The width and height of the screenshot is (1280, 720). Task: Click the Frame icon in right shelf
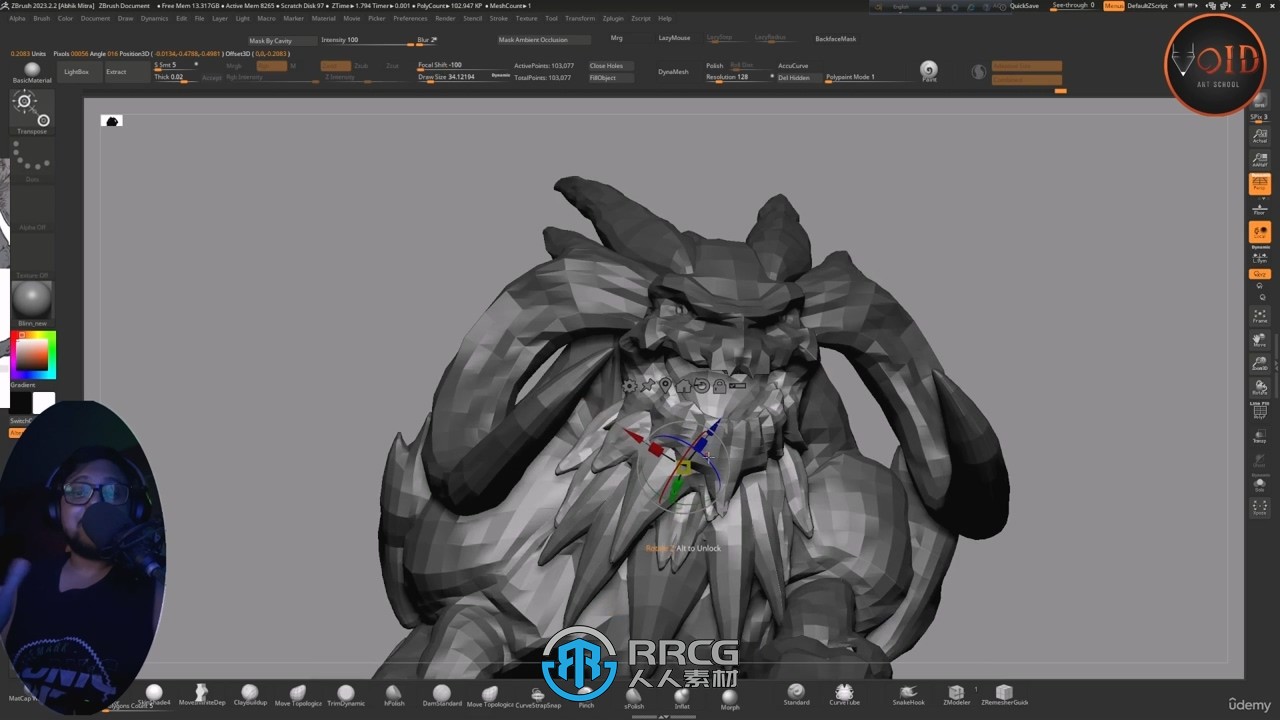coord(1260,316)
